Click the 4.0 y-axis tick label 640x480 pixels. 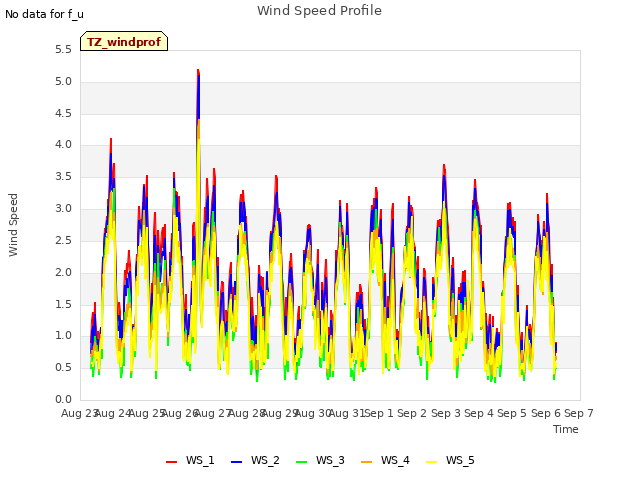(63, 145)
